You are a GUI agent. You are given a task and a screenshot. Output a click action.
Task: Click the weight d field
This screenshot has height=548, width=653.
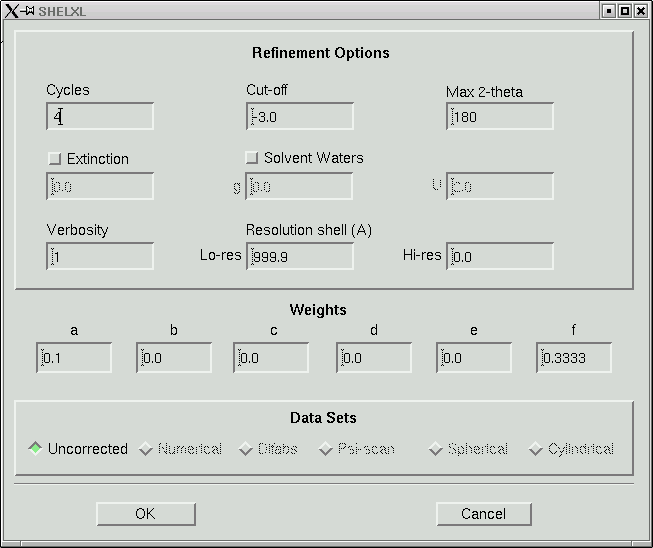click(374, 357)
